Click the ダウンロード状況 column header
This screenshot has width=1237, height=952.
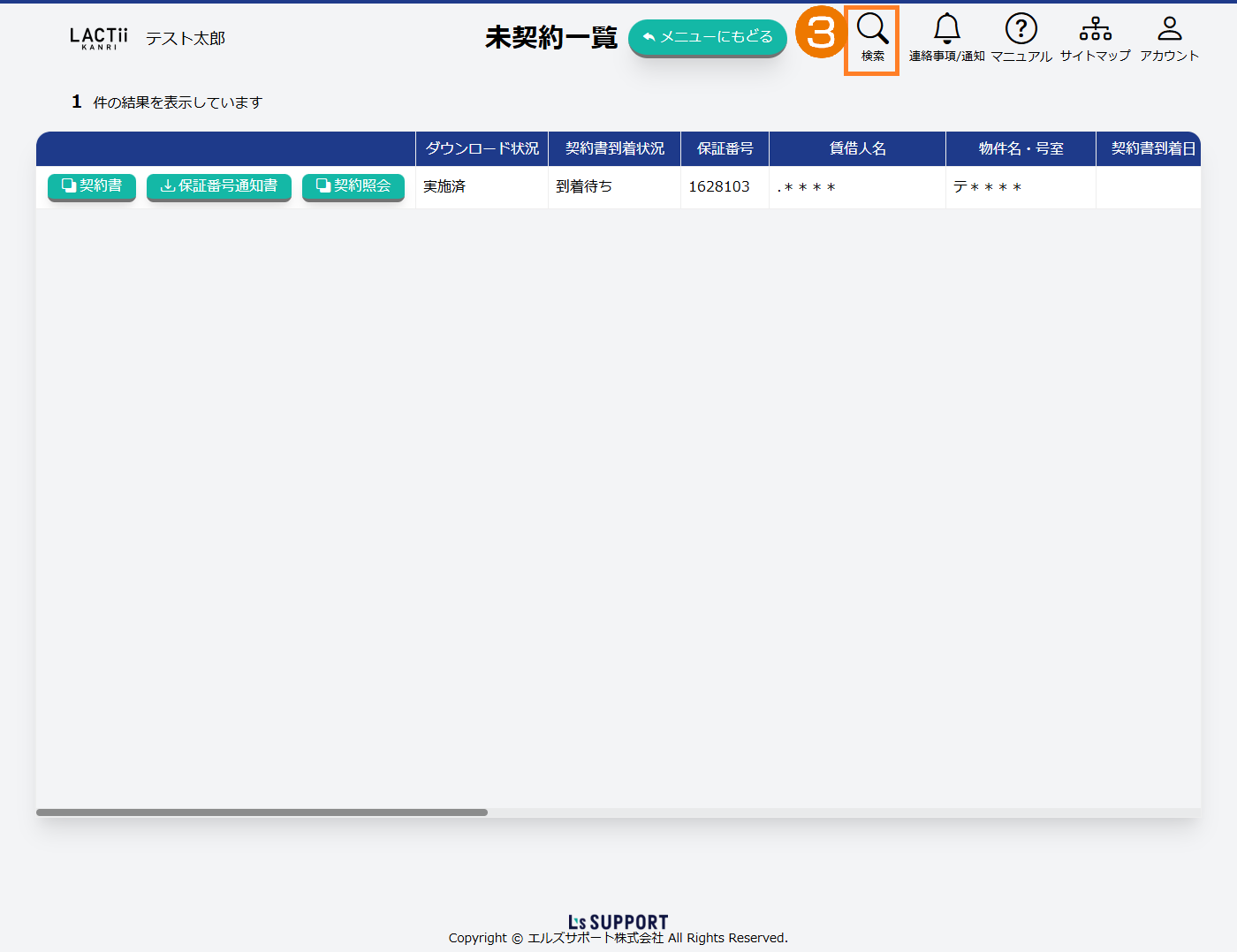(x=482, y=148)
